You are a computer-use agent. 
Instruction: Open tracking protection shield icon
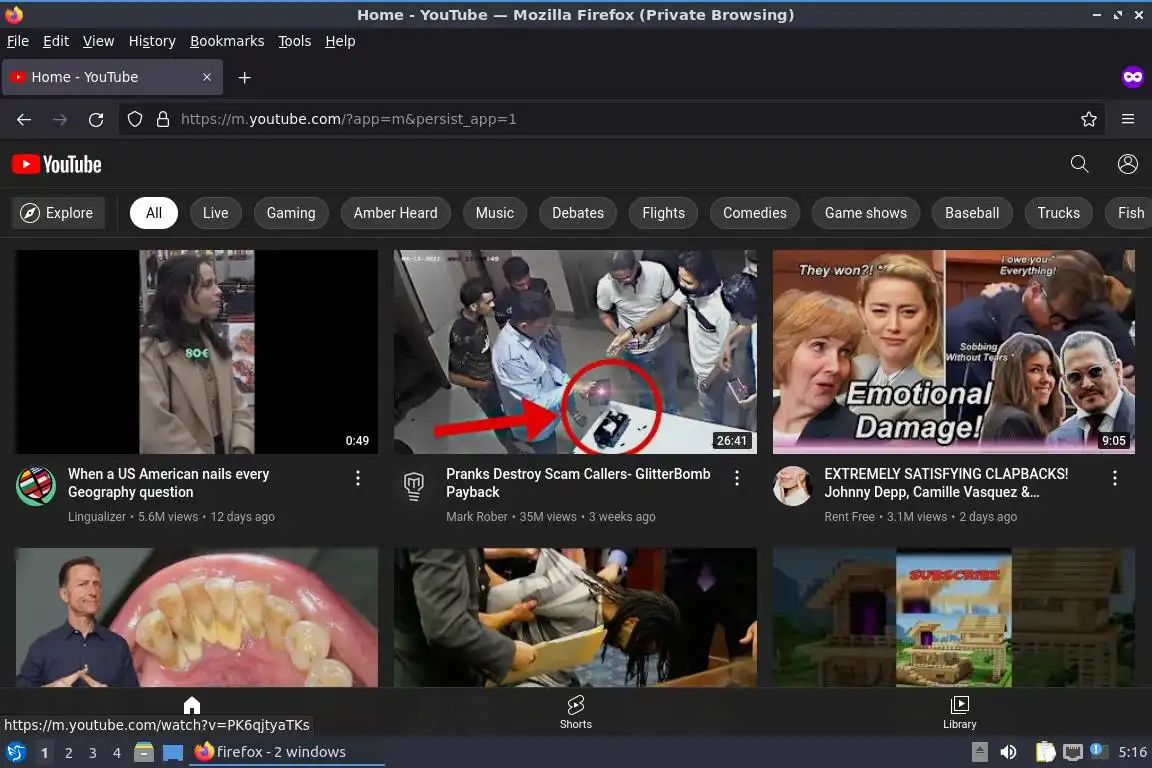tap(134, 119)
